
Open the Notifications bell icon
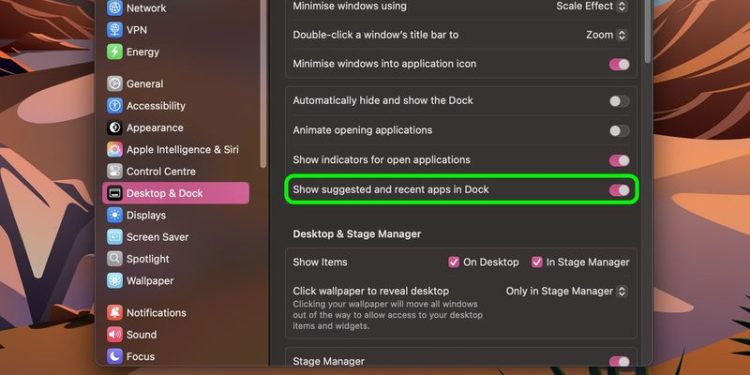(x=115, y=313)
